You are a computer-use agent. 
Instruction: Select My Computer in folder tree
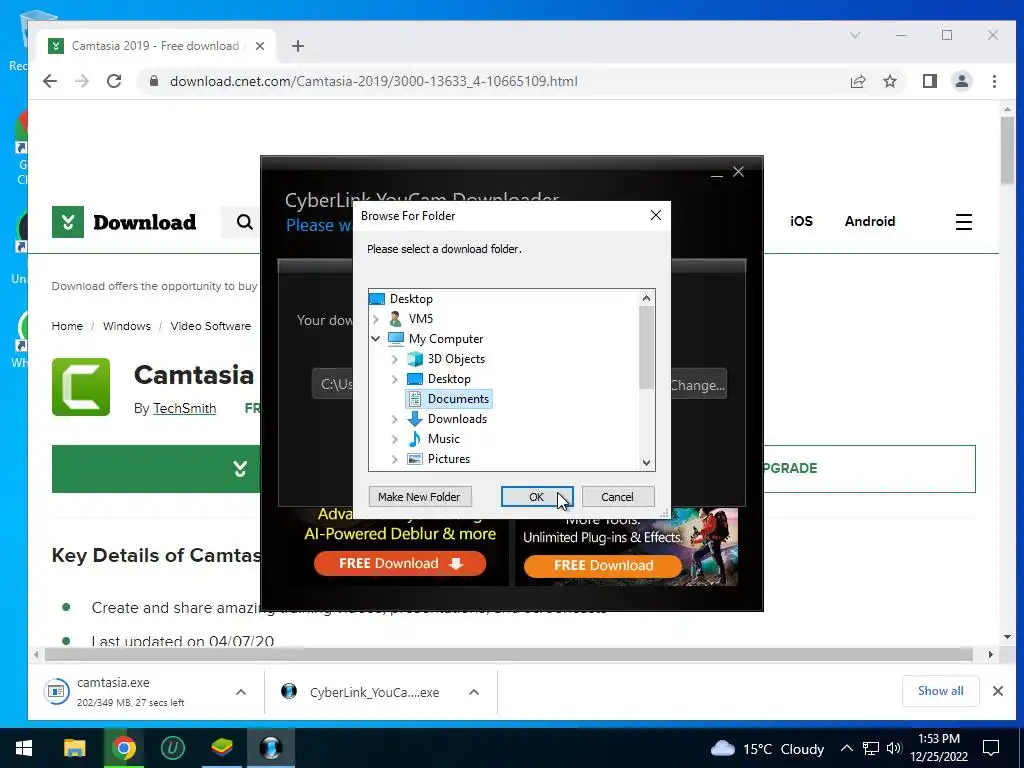pos(445,339)
